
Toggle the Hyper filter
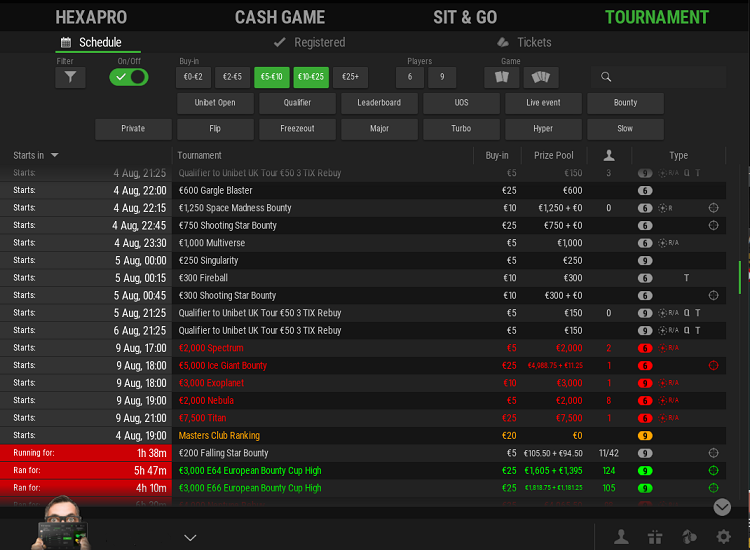coord(543,129)
